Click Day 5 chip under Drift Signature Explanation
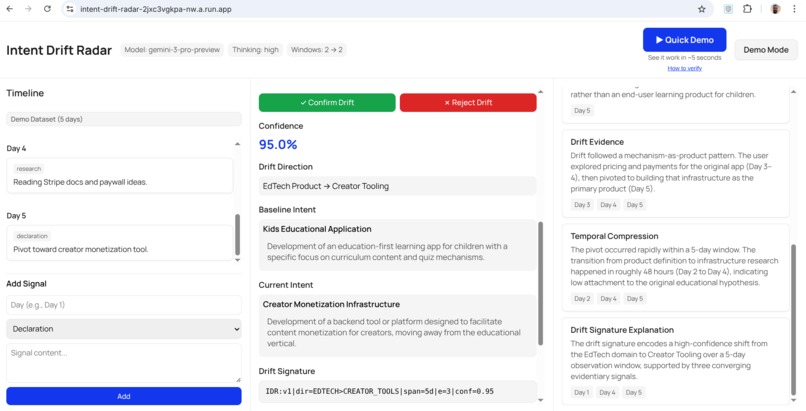 (633, 393)
